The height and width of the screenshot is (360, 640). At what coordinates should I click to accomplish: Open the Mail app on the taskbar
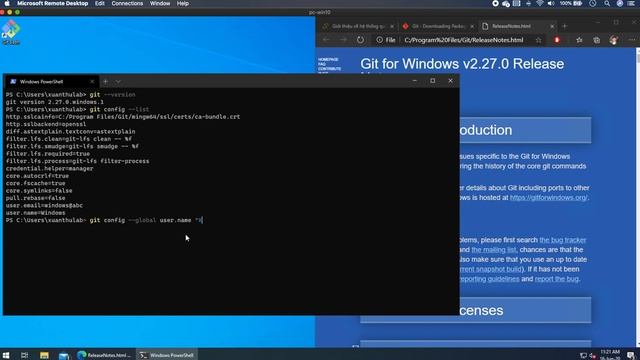coord(64,356)
